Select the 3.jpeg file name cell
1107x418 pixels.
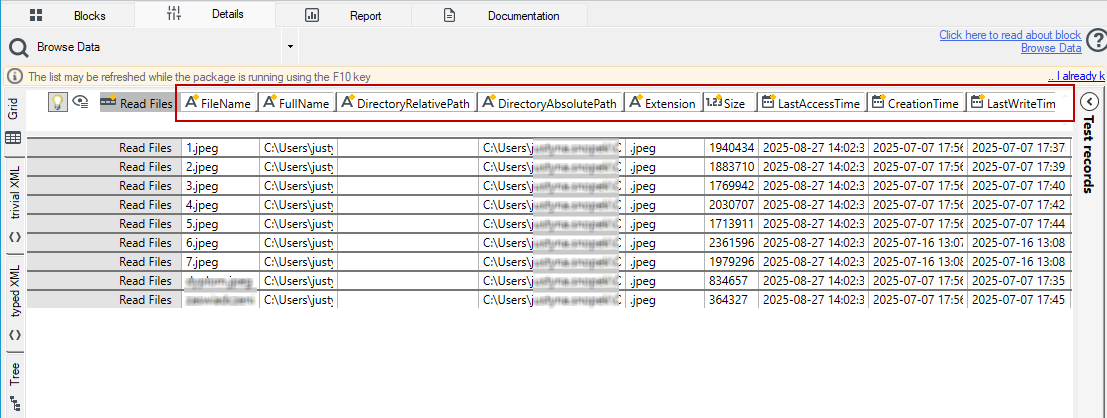coord(220,186)
